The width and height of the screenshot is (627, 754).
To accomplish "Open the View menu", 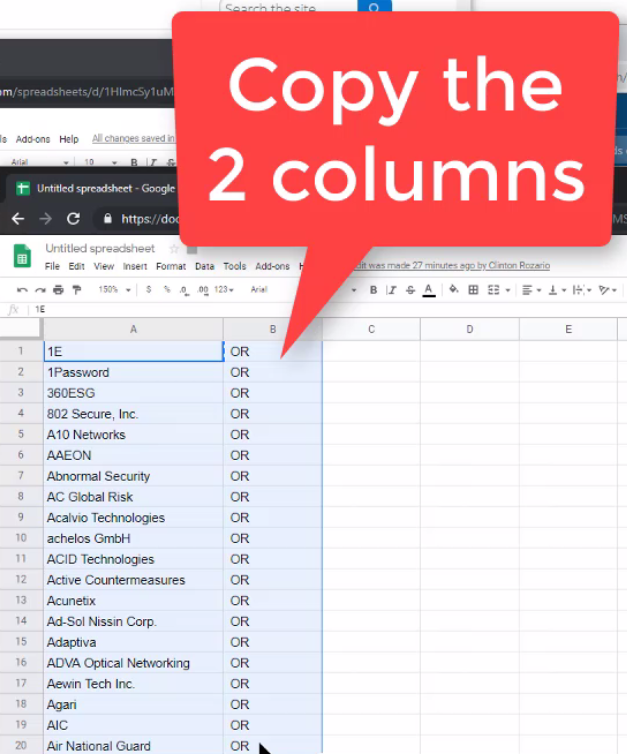I will pyautogui.click(x=104, y=266).
